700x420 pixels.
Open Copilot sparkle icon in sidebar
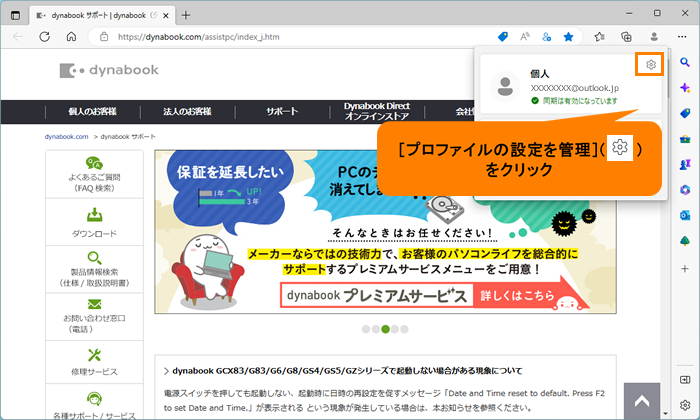pyautogui.click(x=685, y=87)
